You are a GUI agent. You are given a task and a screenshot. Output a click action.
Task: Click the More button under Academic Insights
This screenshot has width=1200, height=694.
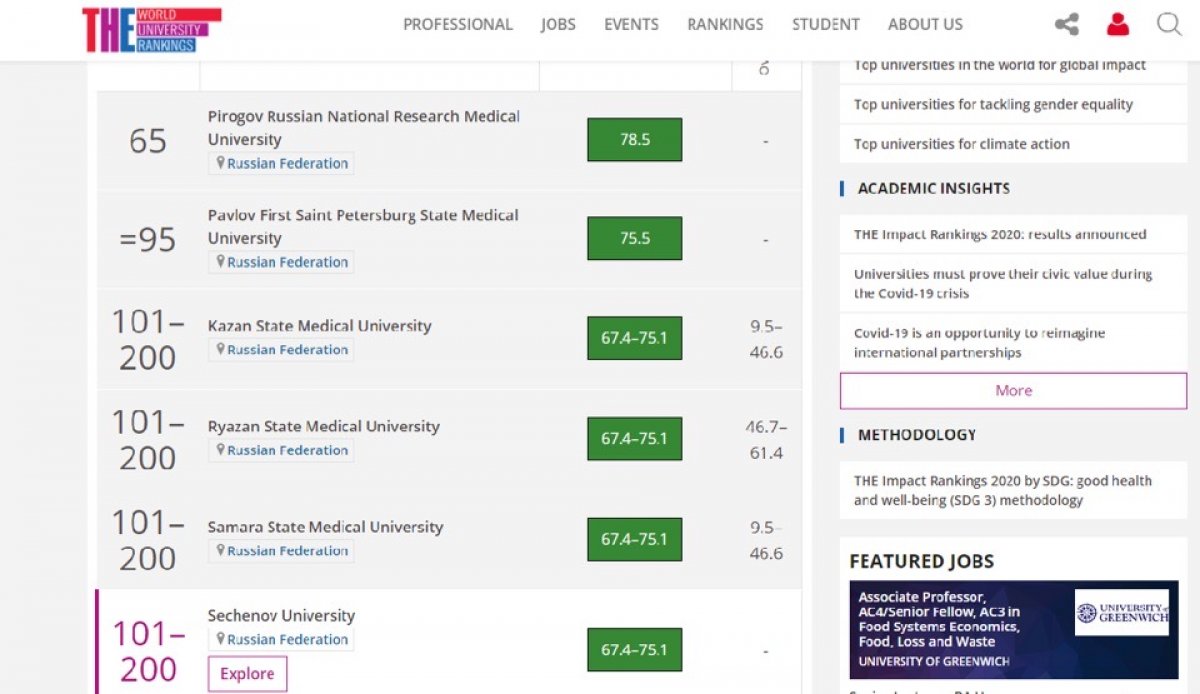tap(1013, 391)
